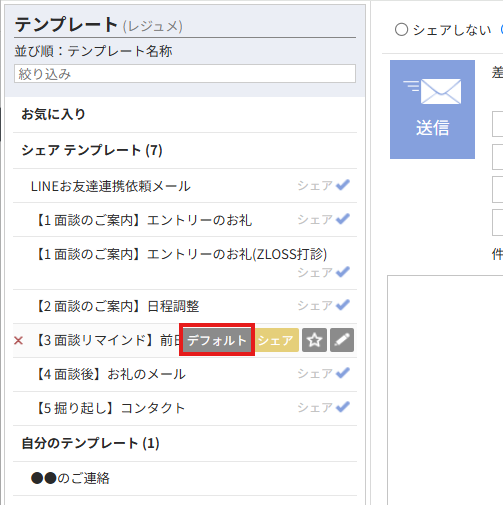Viewport: 503px width, 505px height.
Task: Collapse the 自分のテンプレート (1) section
Action: (90, 443)
